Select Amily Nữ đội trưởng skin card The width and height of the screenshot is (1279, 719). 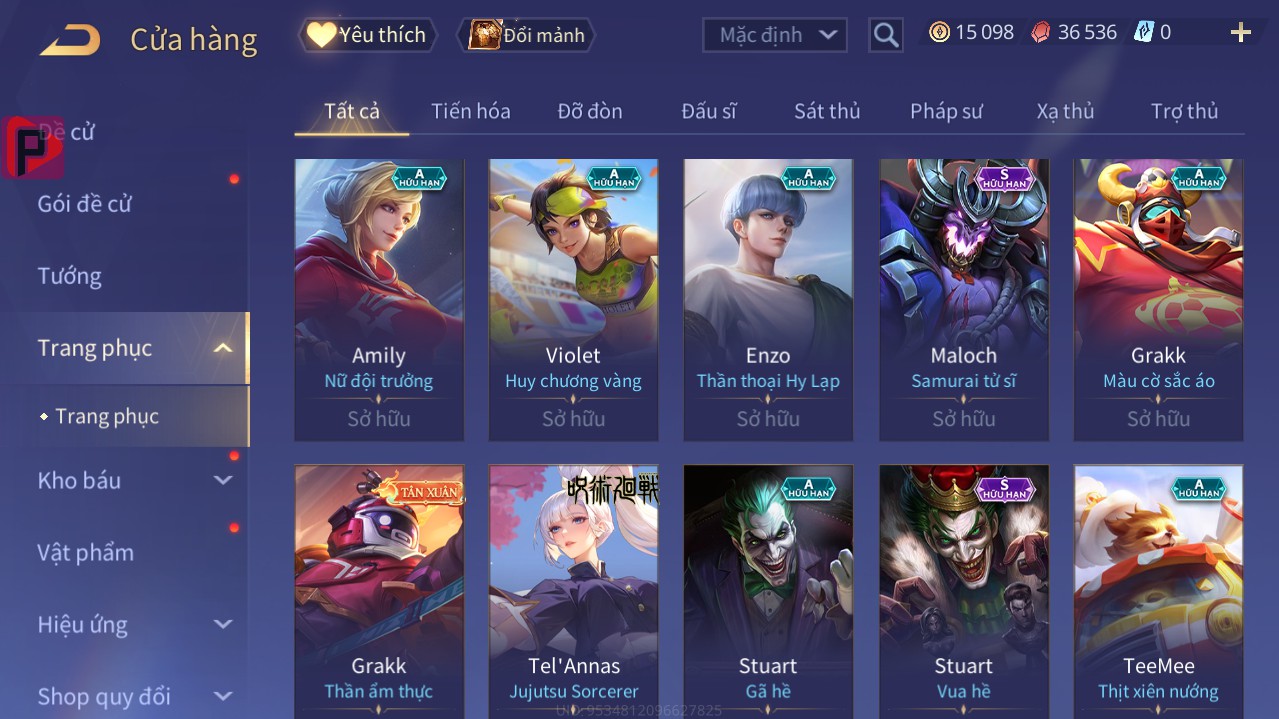coord(379,300)
